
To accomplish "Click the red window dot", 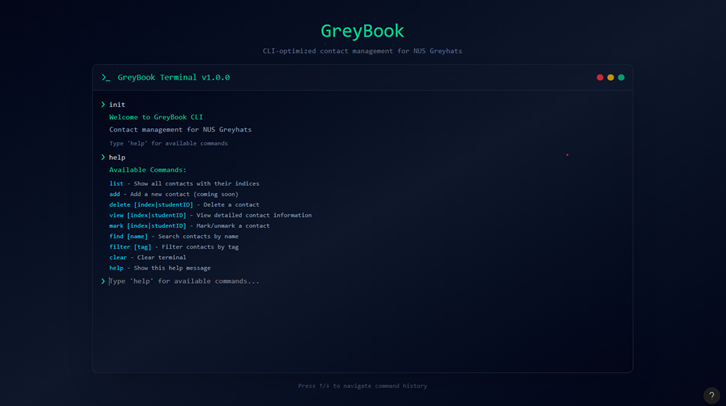I will tap(600, 77).
